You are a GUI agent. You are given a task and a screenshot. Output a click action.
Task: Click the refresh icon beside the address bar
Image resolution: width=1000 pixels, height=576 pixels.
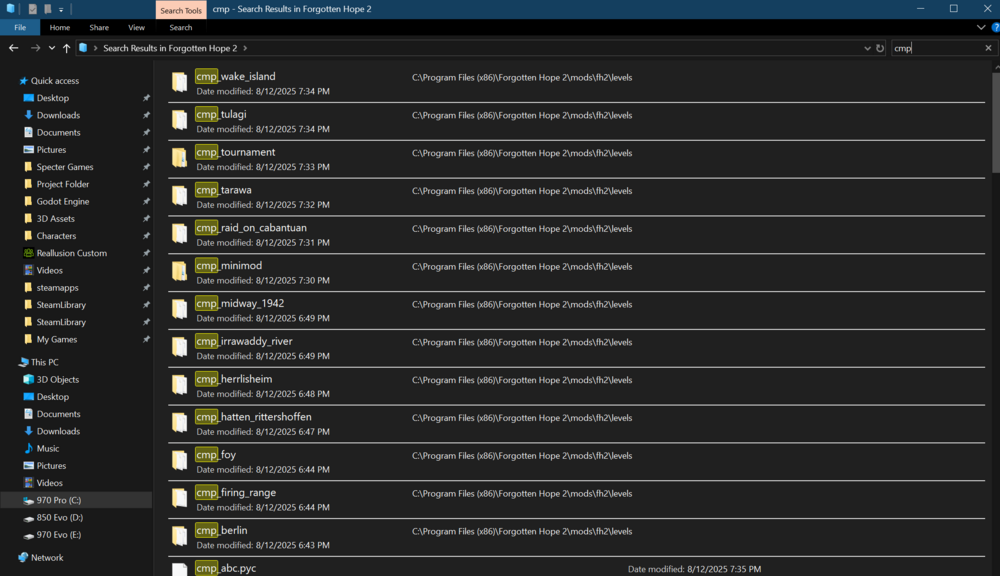tap(880, 47)
